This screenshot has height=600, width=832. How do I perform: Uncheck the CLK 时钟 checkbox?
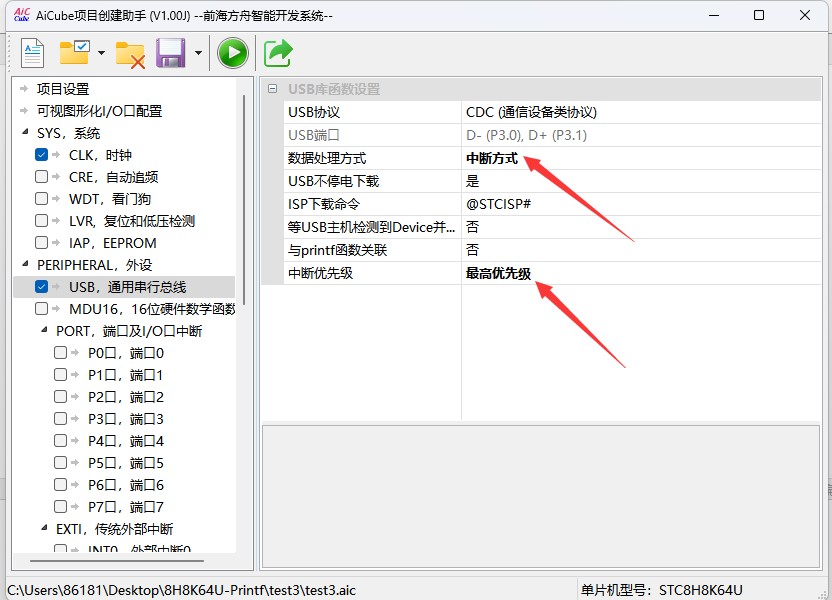coord(41,155)
